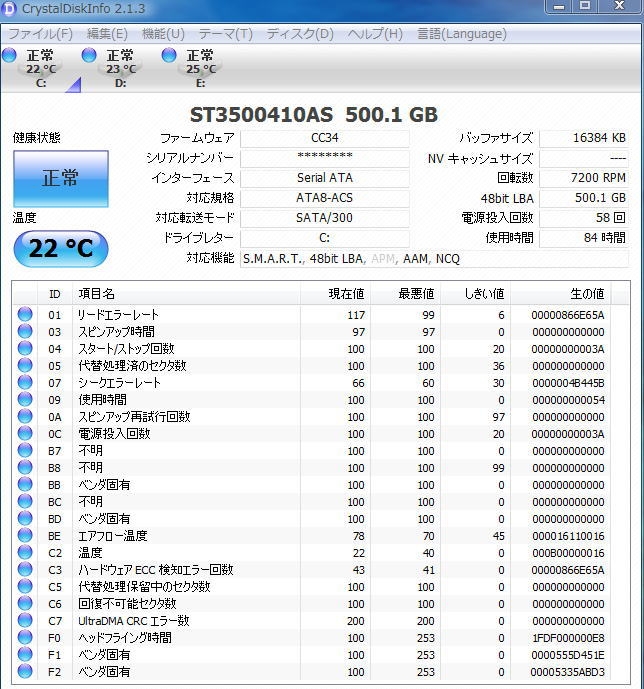Click status icon for C6 回復不可能セクタ数

point(25,603)
